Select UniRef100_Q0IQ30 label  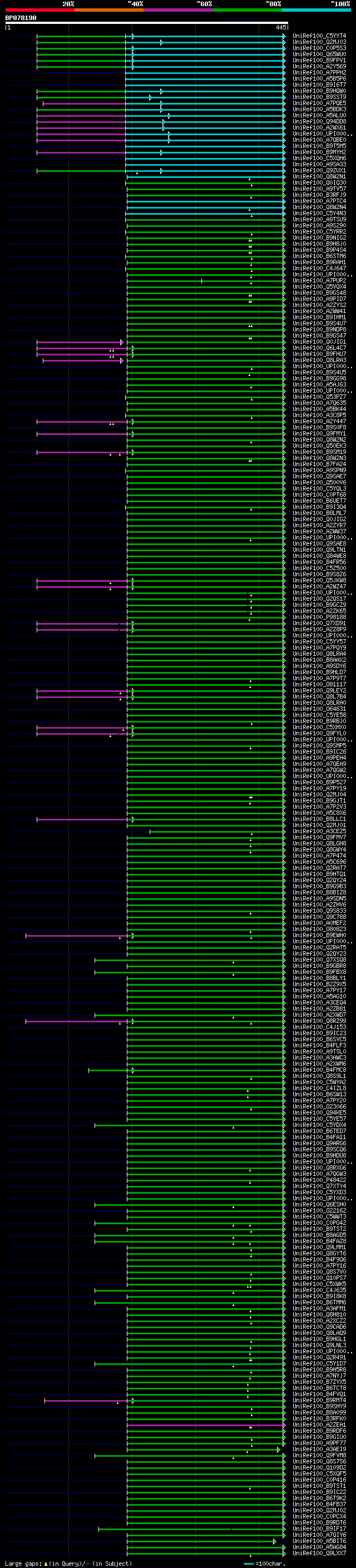(319, 183)
